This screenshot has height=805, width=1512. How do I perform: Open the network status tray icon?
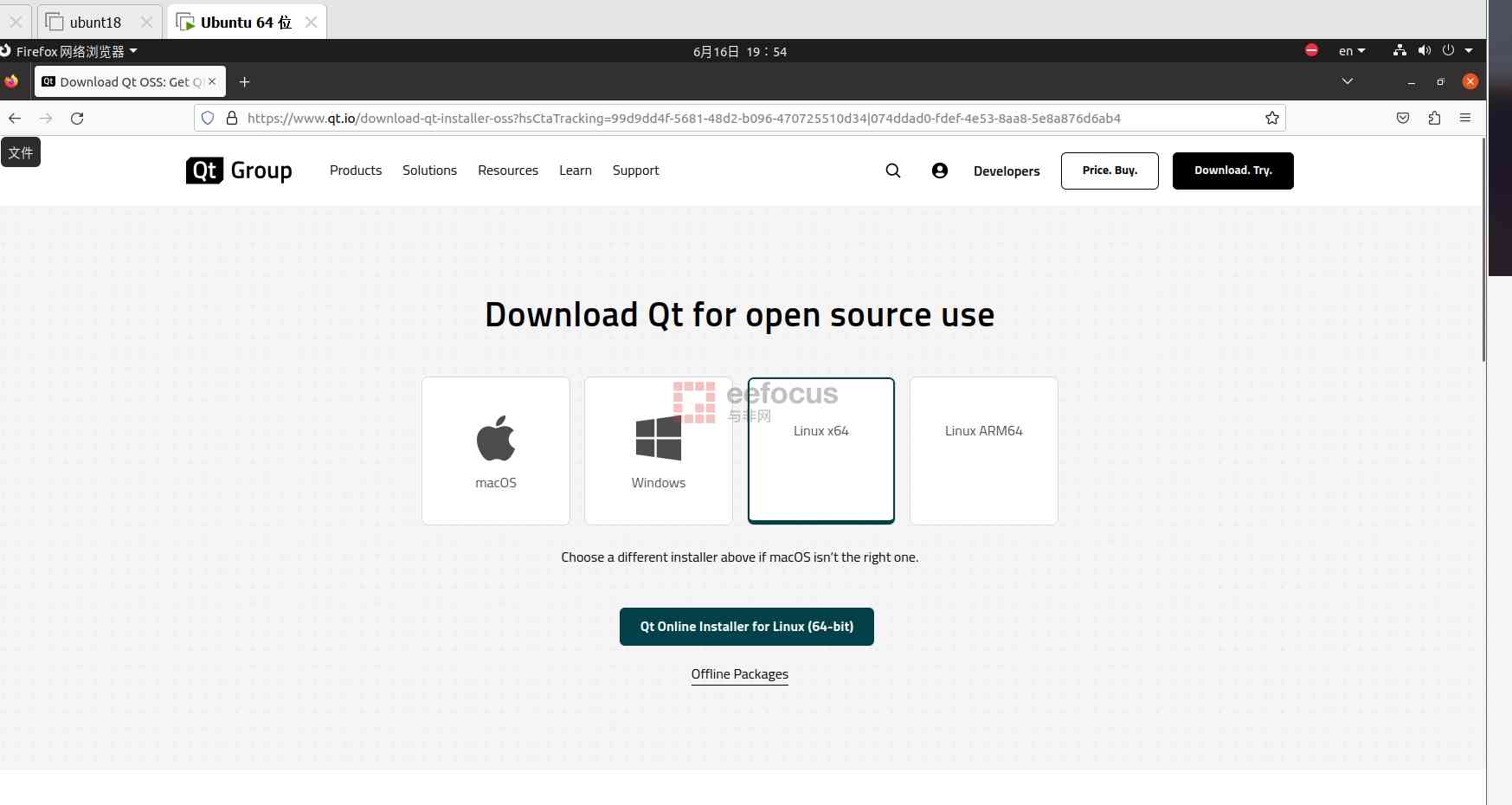coord(1399,50)
